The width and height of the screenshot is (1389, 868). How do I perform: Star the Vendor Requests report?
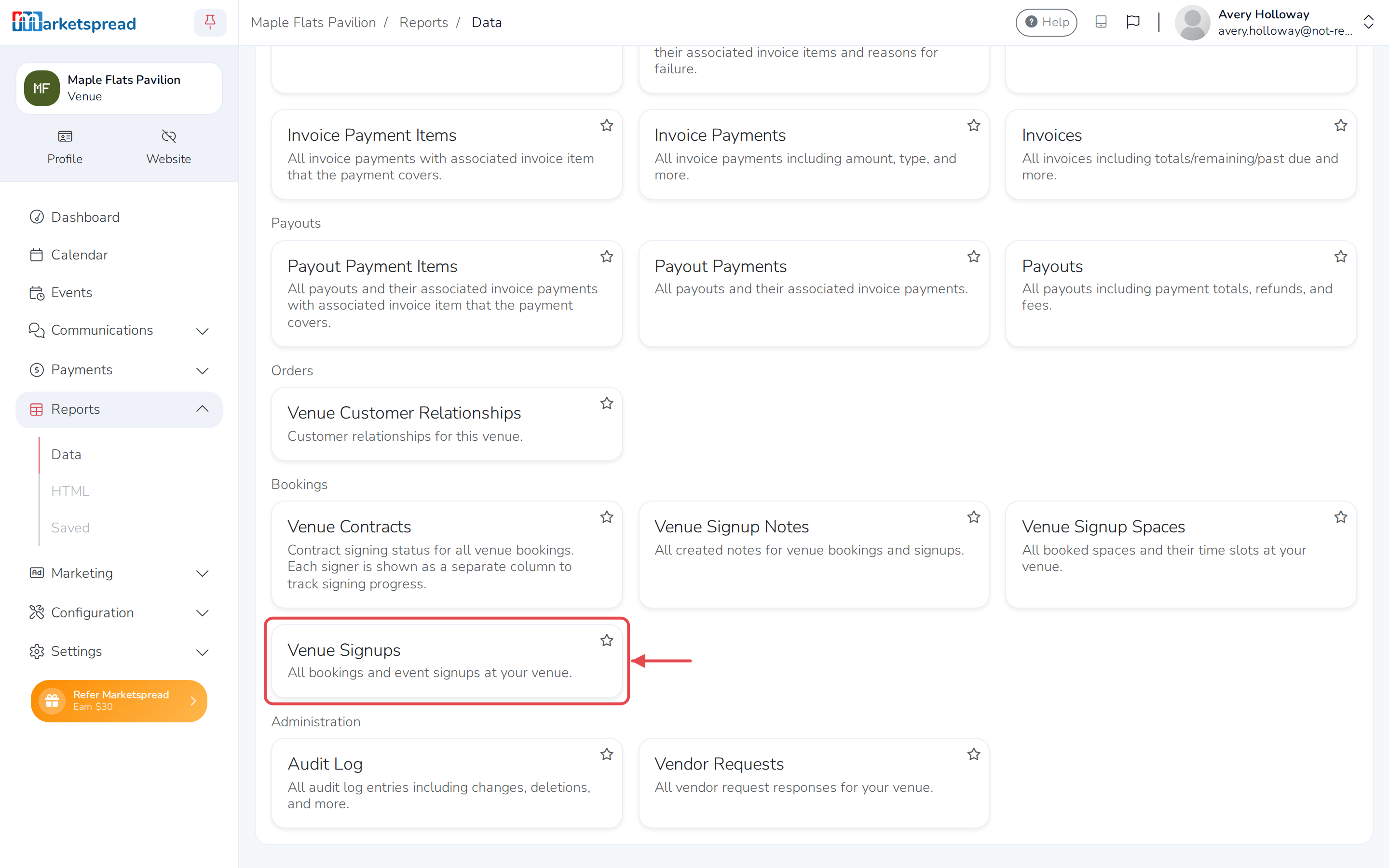[x=973, y=754]
